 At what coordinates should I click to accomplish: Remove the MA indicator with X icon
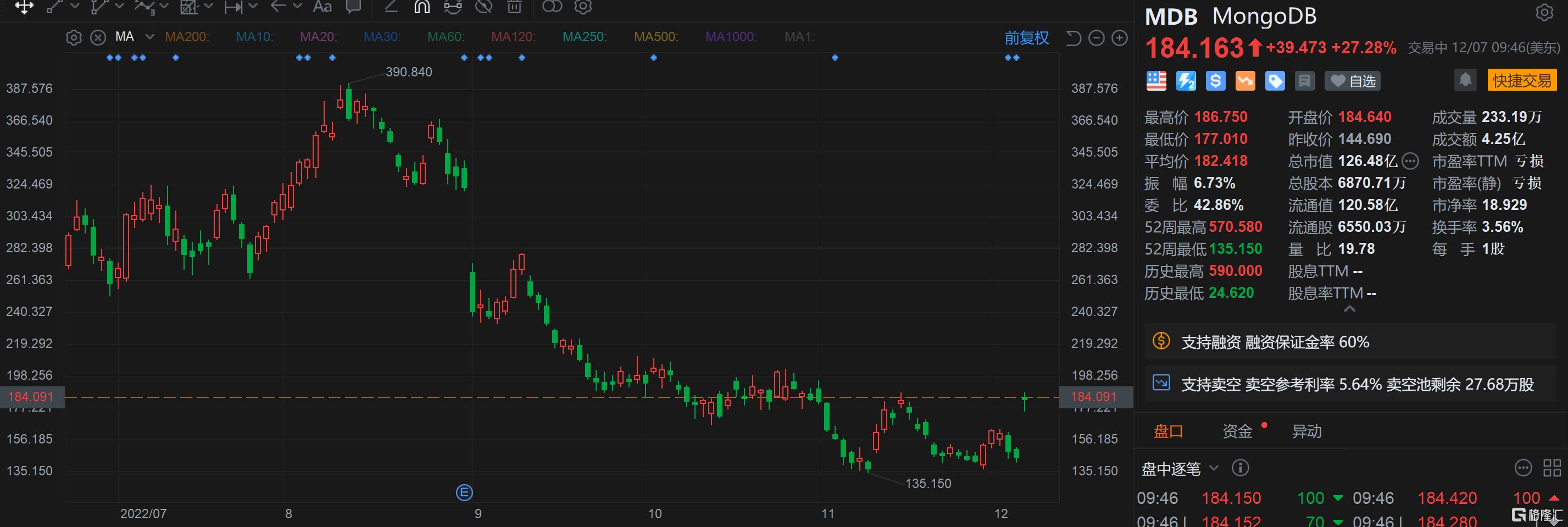point(98,38)
